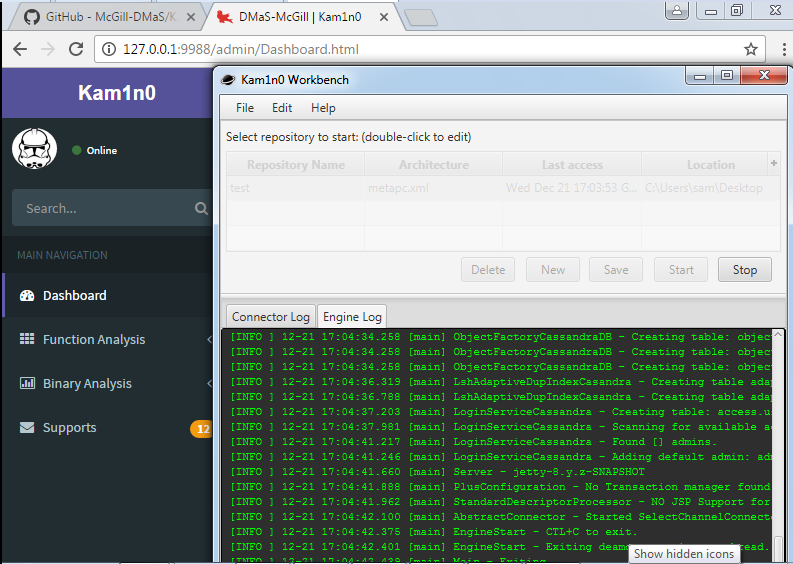Sort by Last access column header
This screenshot has height=564, width=793.
572,165
